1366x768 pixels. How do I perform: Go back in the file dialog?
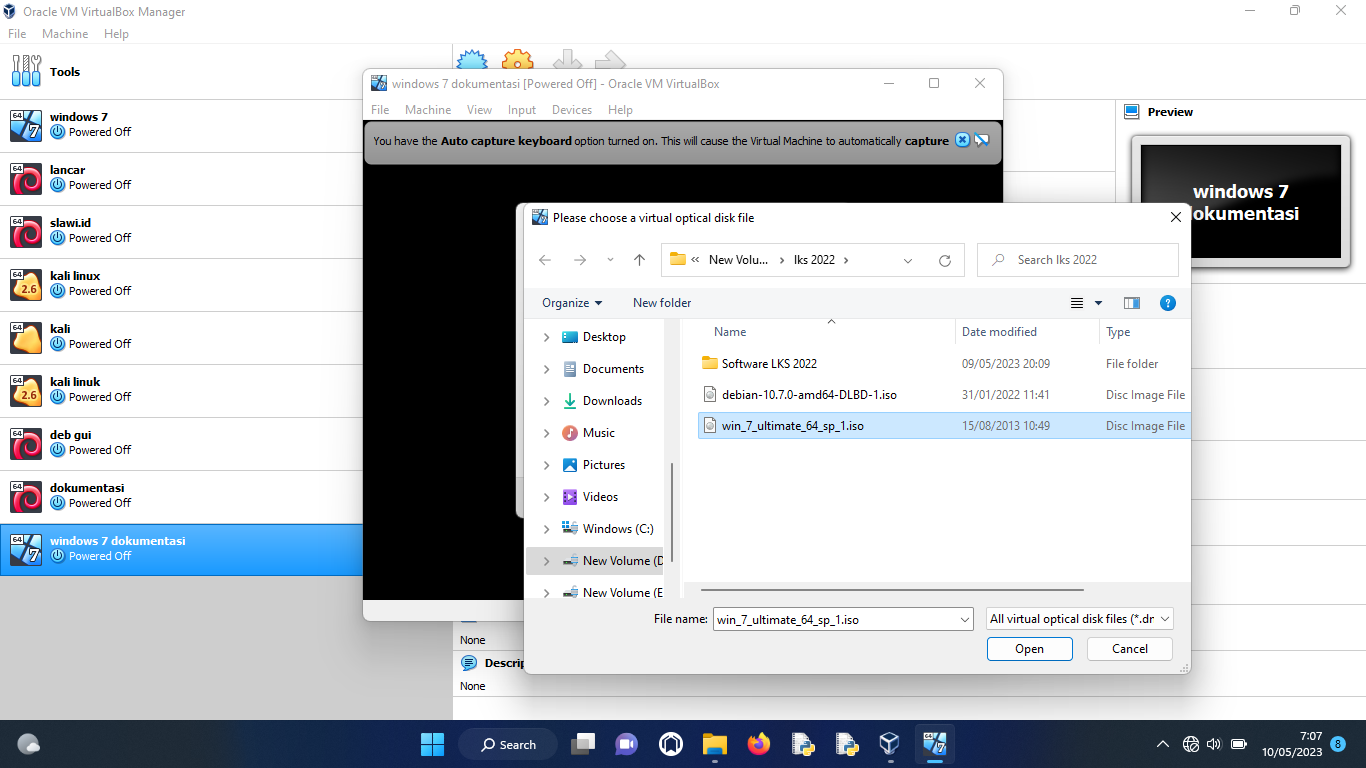pyautogui.click(x=545, y=260)
